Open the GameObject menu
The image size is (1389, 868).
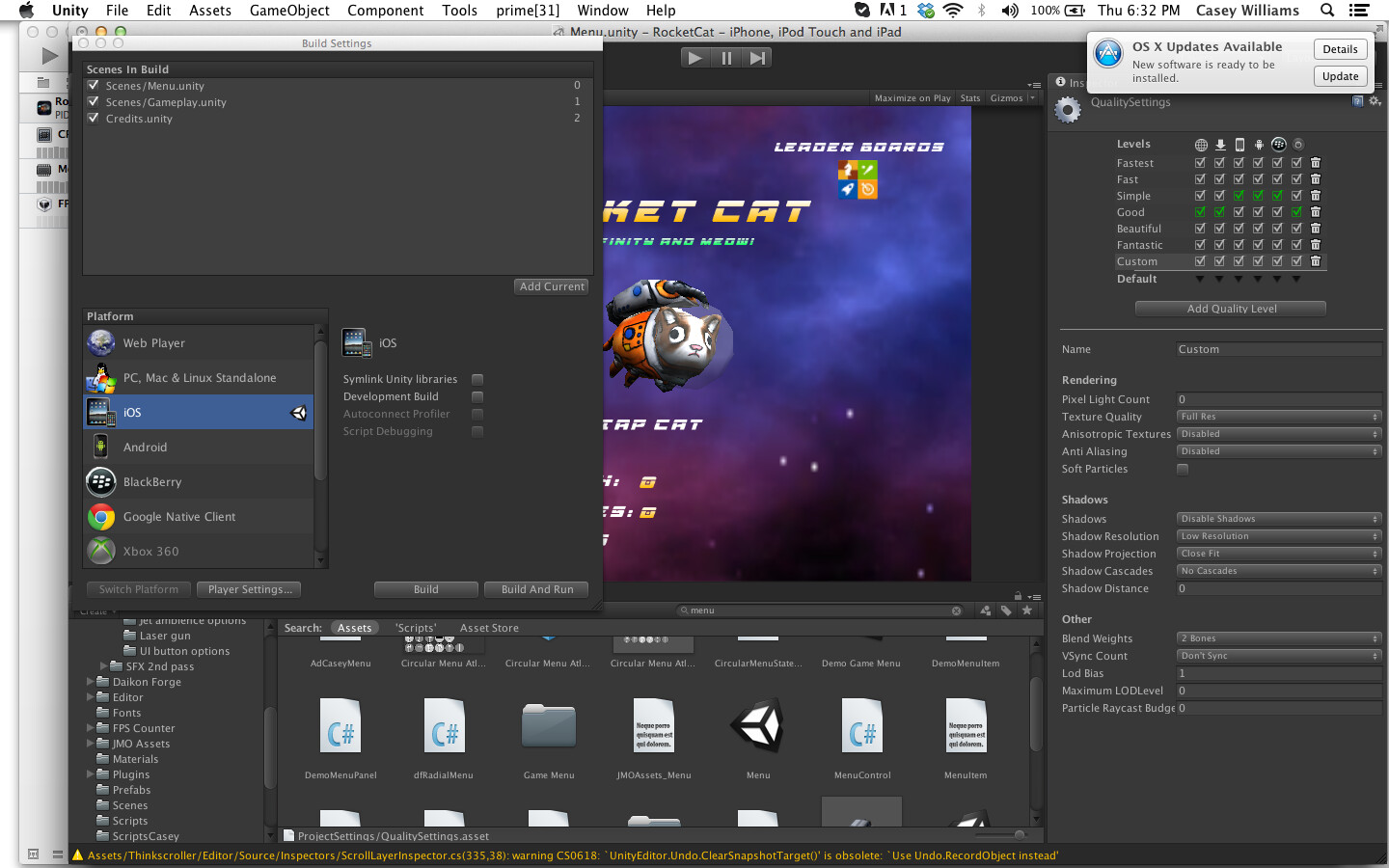(289, 11)
